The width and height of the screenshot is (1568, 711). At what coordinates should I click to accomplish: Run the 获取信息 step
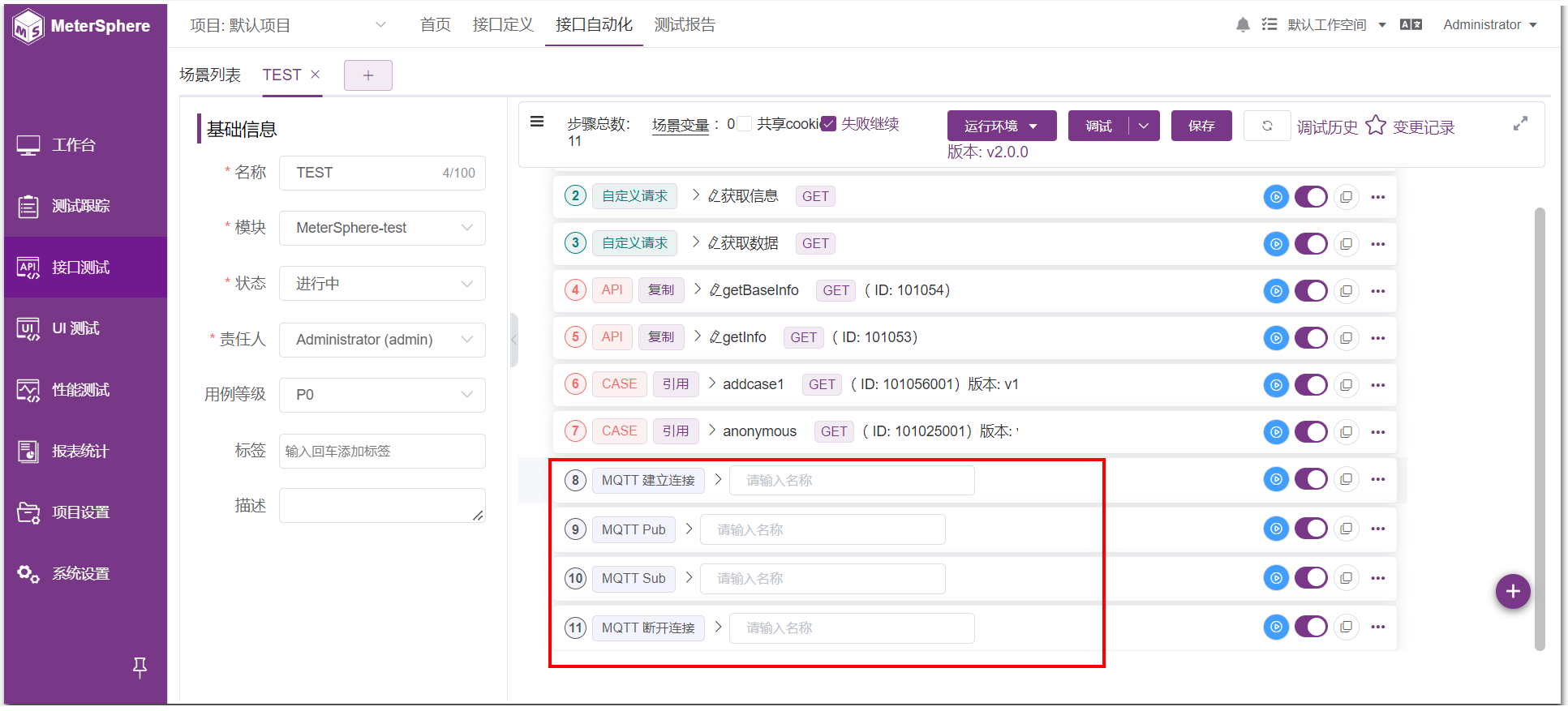coord(1276,197)
